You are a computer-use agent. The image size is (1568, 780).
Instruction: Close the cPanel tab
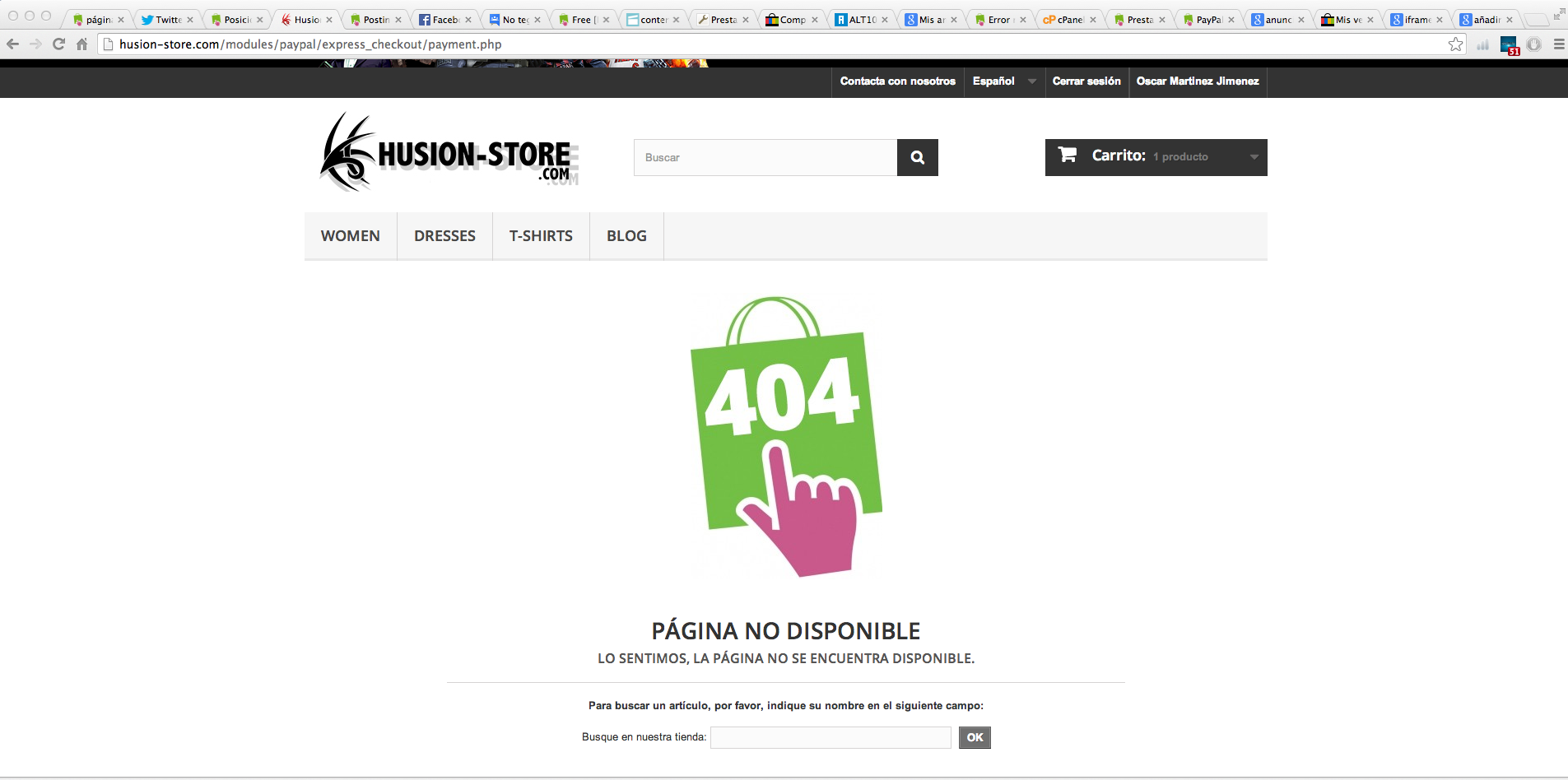(1093, 20)
